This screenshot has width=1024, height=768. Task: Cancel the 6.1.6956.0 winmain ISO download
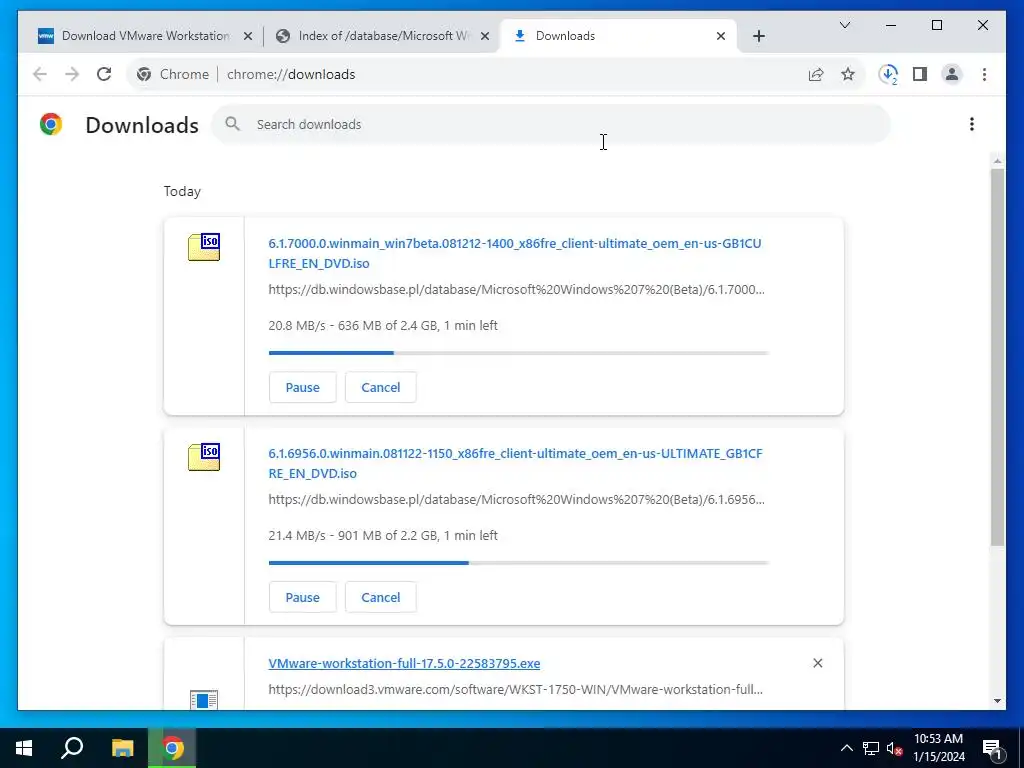[381, 597]
